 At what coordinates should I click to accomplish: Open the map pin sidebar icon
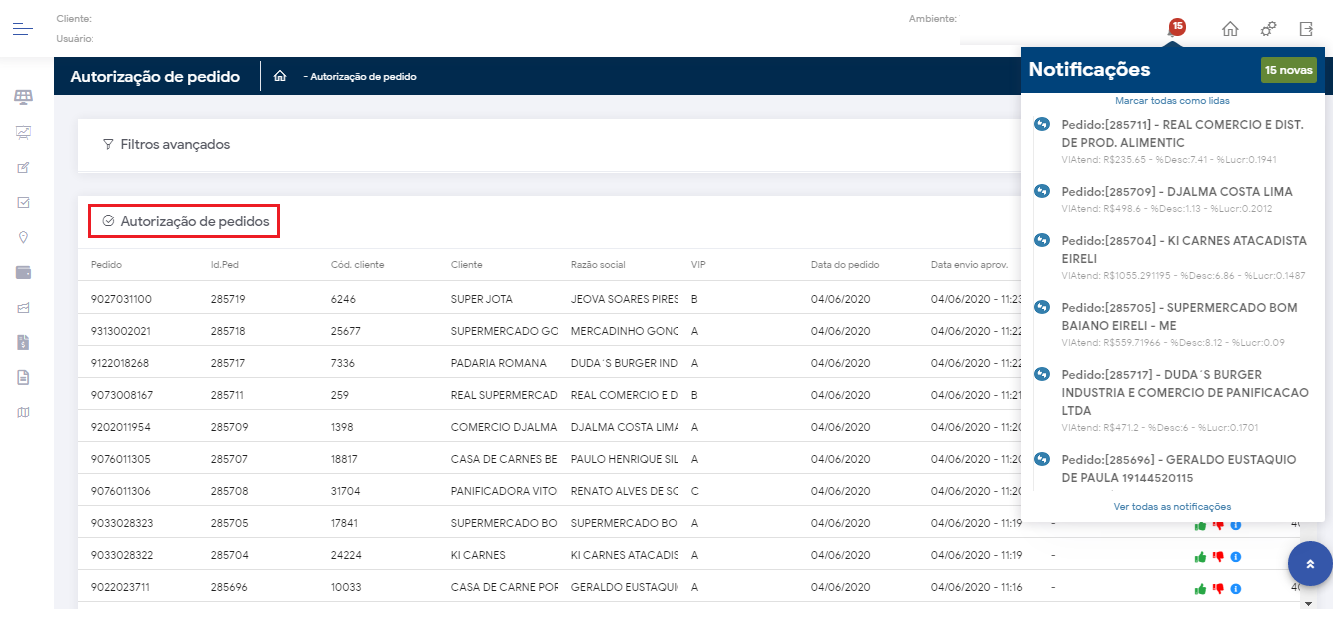[23, 237]
